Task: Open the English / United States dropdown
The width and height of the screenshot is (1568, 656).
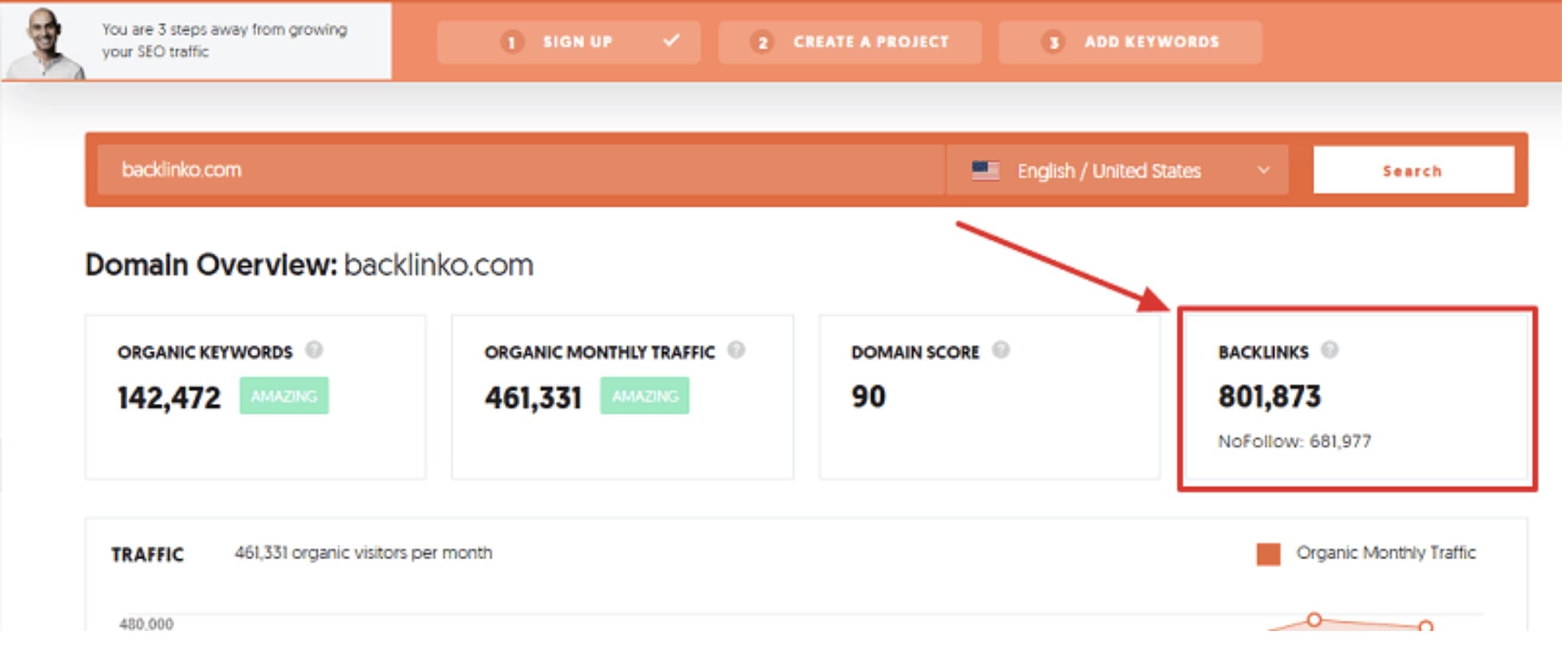Action: (x=1117, y=170)
